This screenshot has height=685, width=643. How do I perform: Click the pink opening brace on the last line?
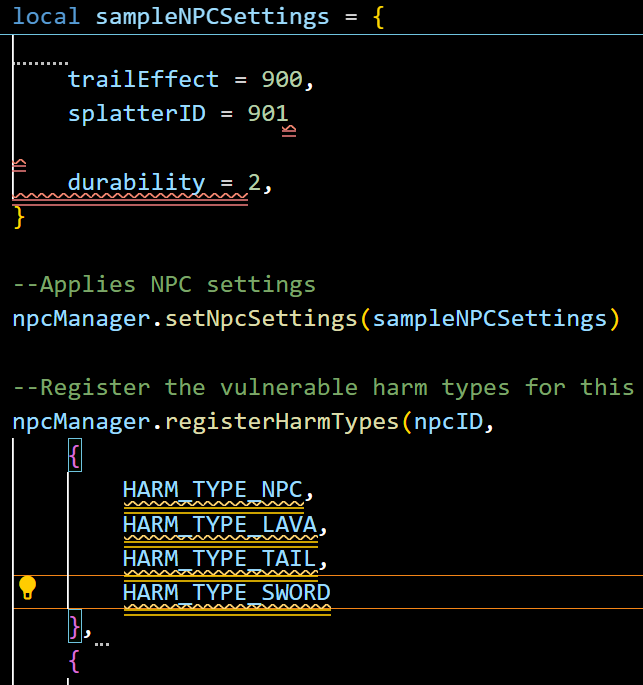coord(75,661)
